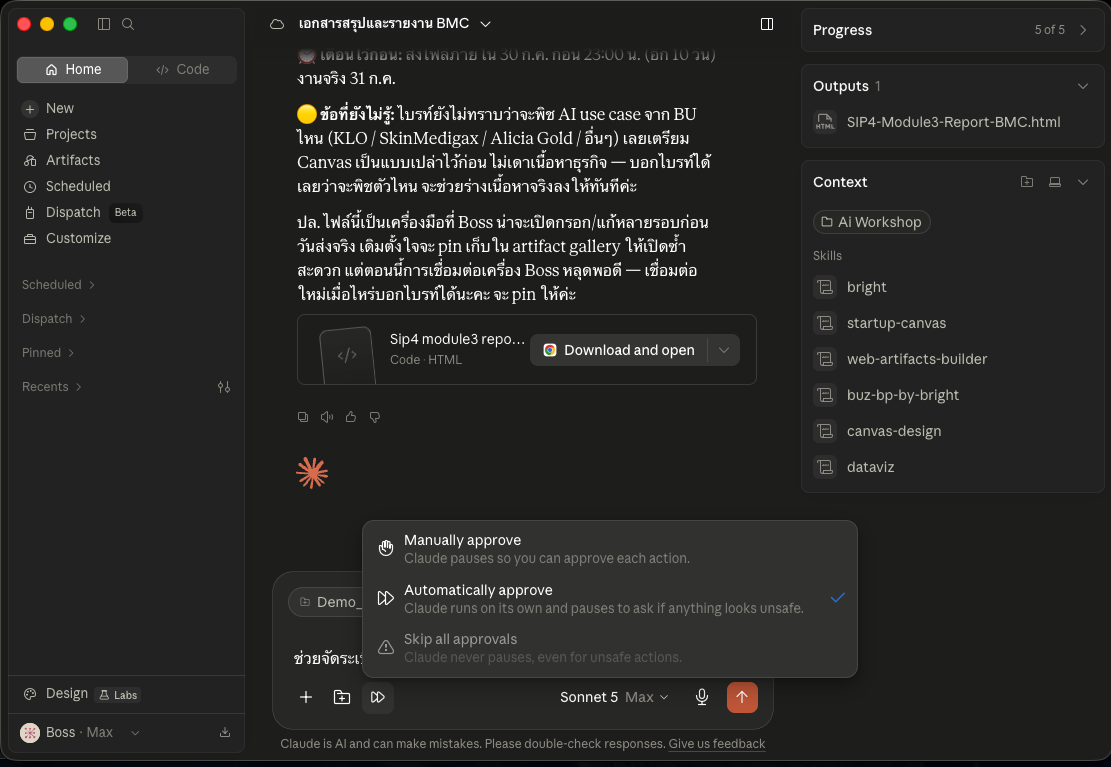Open SIP4-Module3-Report-BMC.html output
The image size is (1111, 767).
952,122
